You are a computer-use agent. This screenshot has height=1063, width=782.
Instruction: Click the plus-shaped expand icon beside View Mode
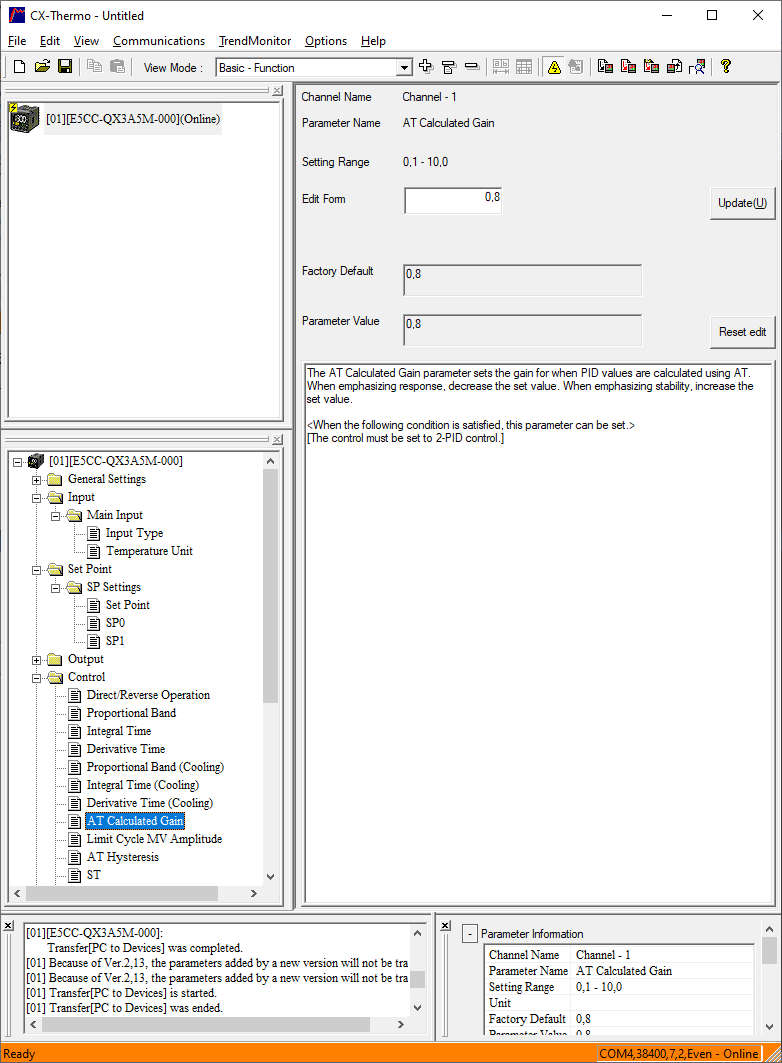[x=426, y=66]
